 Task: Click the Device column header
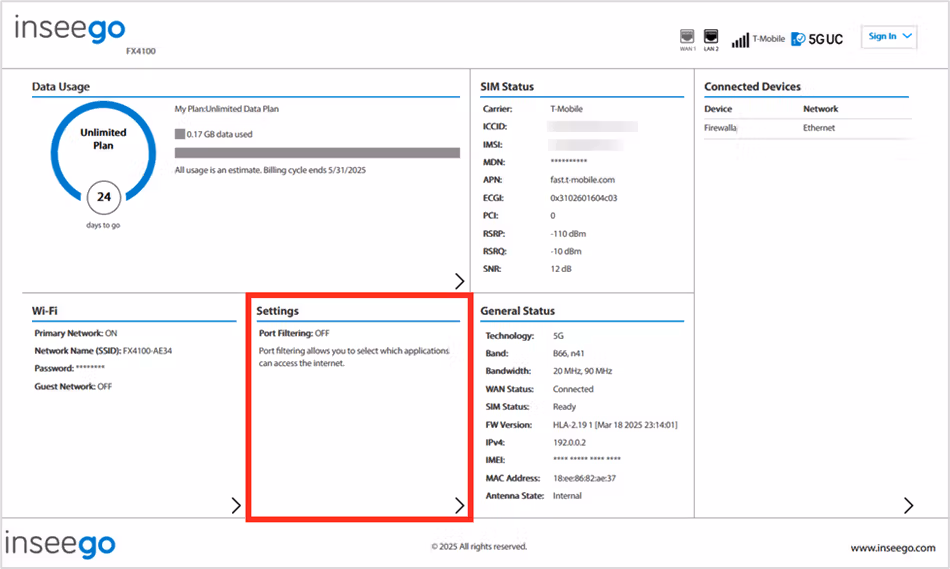718,109
